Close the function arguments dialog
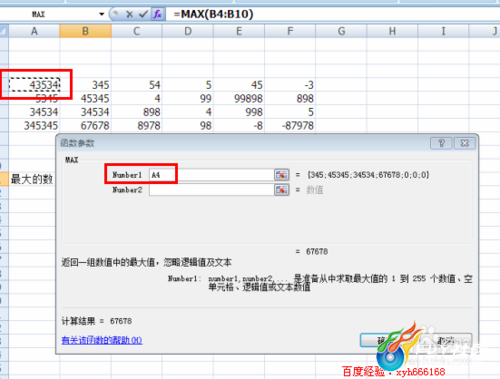This screenshot has height=379, width=500. pos(465,143)
